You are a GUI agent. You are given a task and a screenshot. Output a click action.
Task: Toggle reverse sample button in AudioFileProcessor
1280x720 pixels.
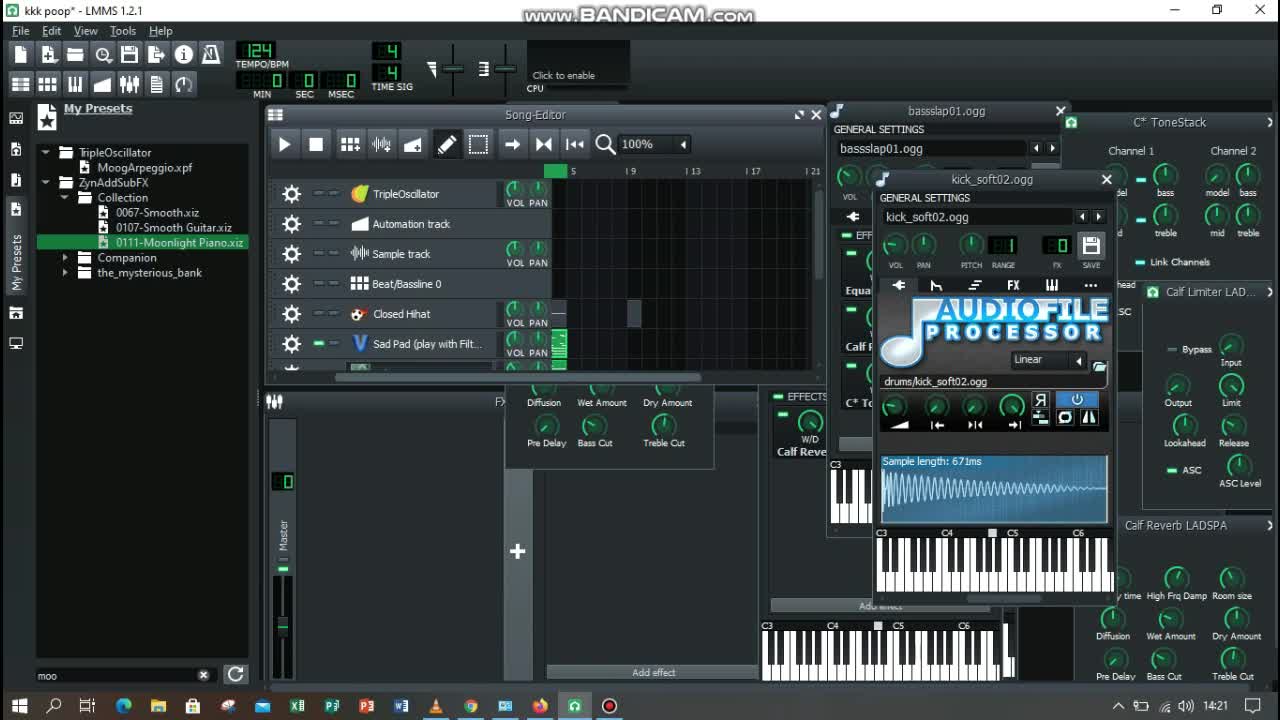1040,400
